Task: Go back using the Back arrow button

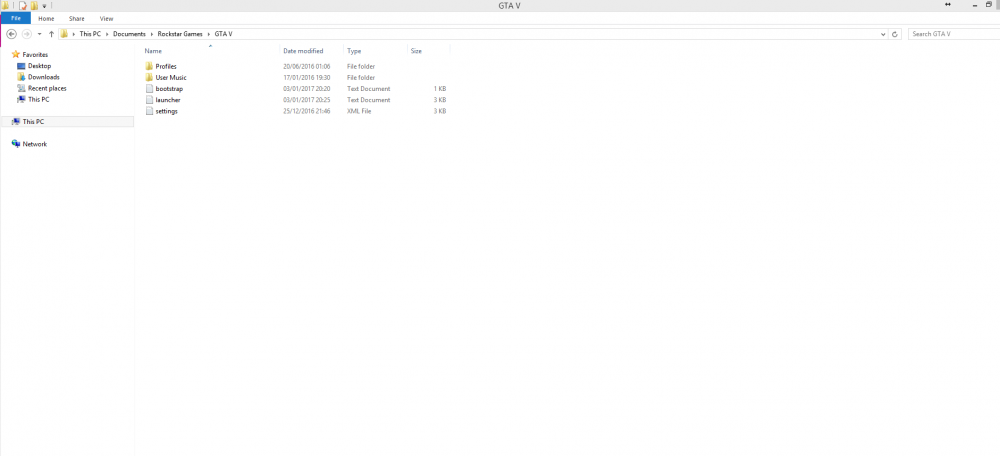Action: point(11,34)
